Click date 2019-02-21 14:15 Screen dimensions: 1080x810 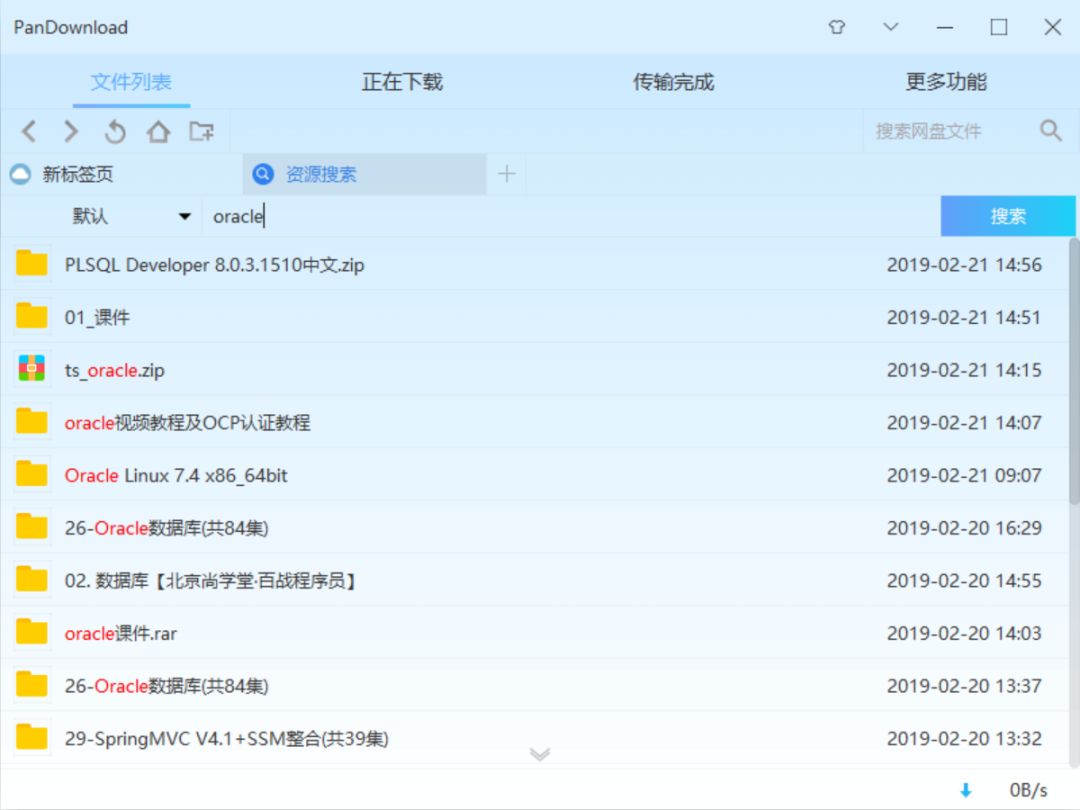[x=964, y=371]
